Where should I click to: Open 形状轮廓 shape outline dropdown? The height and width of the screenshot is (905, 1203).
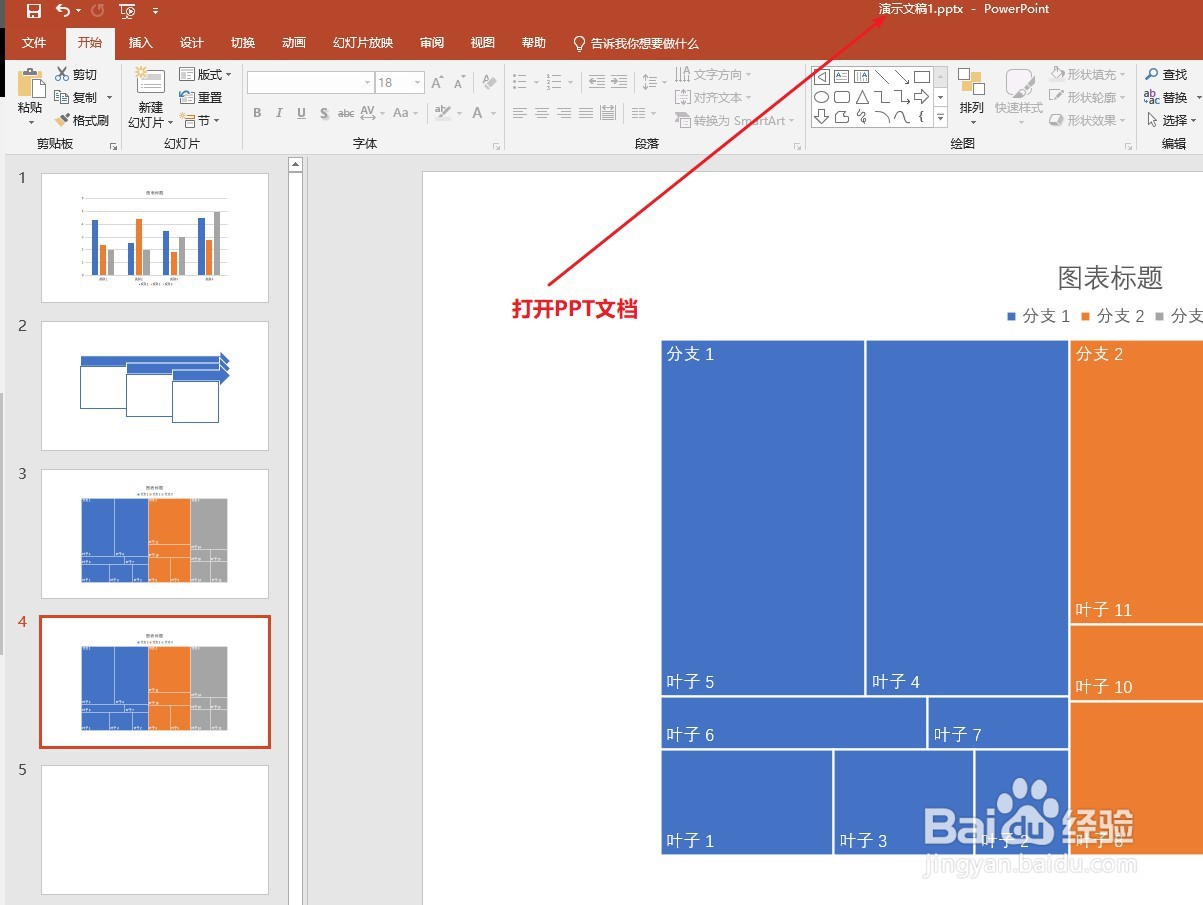click(x=1087, y=97)
